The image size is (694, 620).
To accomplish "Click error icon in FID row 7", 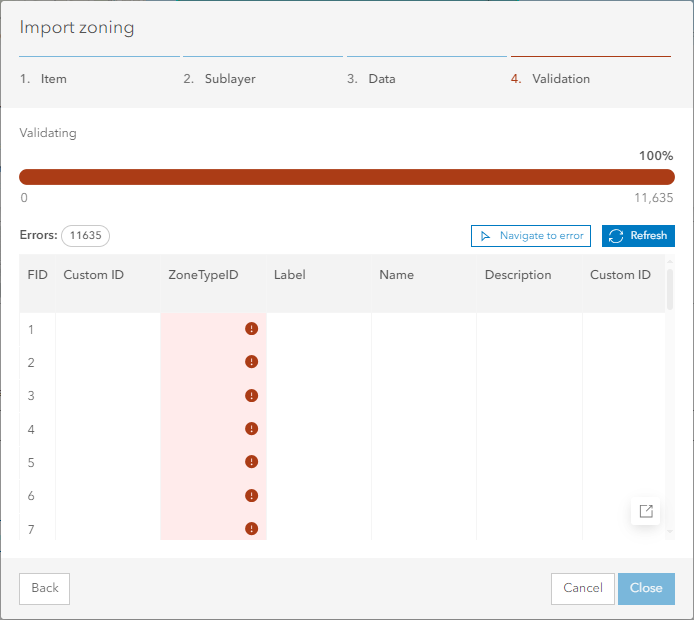I will point(251,528).
